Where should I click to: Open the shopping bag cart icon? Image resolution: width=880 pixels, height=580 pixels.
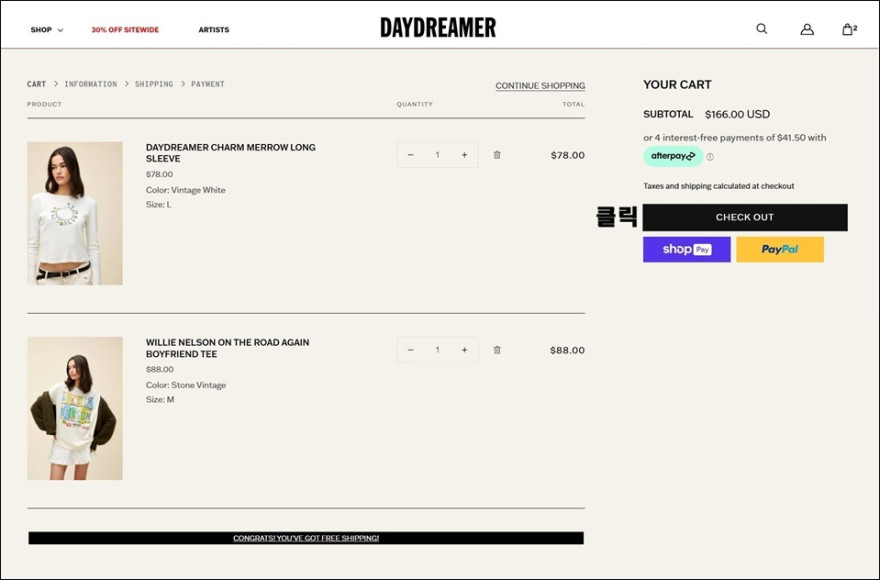pyautogui.click(x=849, y=29)
